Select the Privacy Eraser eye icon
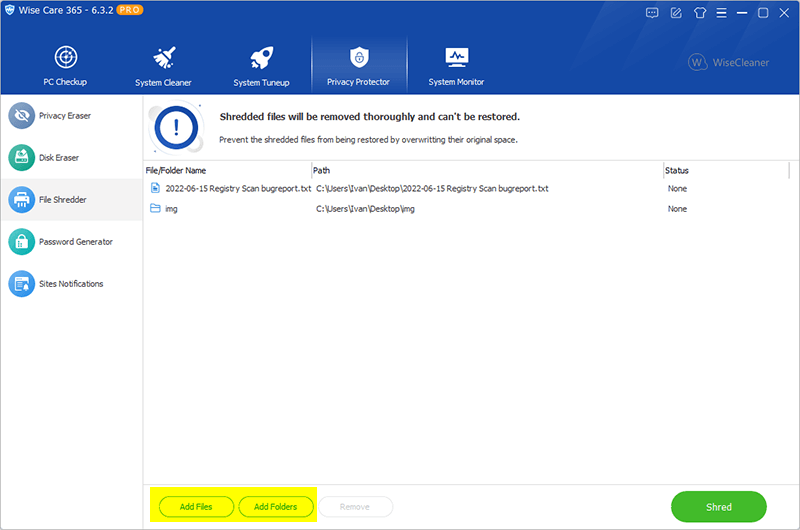 tap(21, 116)
